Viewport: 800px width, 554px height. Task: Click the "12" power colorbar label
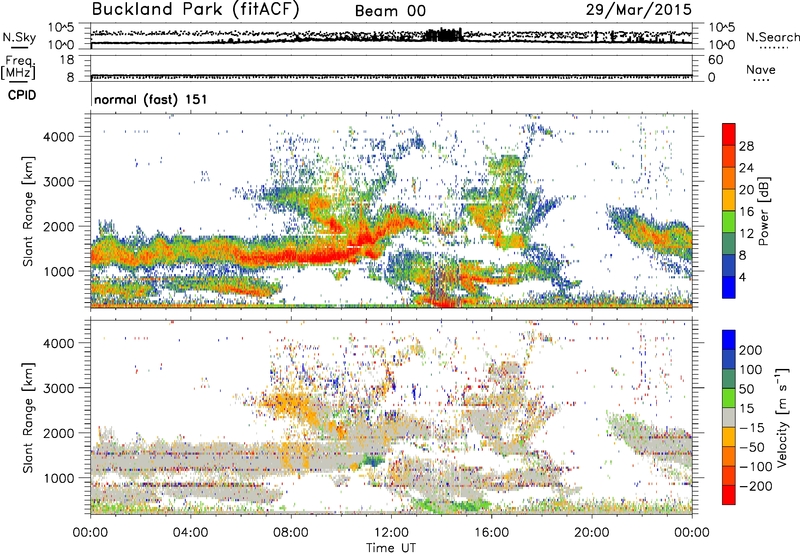point(746,234)
